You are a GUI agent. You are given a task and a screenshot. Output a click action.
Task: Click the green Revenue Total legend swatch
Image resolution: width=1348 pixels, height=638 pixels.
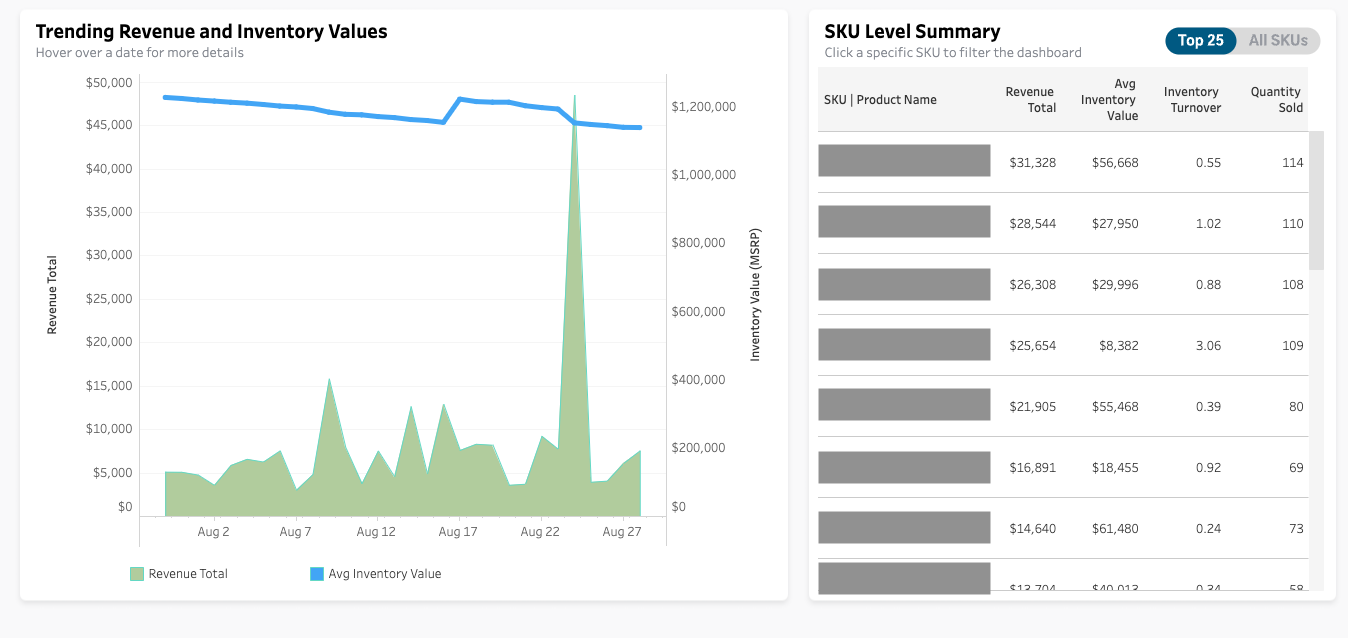pyautogui.click(x=137, y=574)
